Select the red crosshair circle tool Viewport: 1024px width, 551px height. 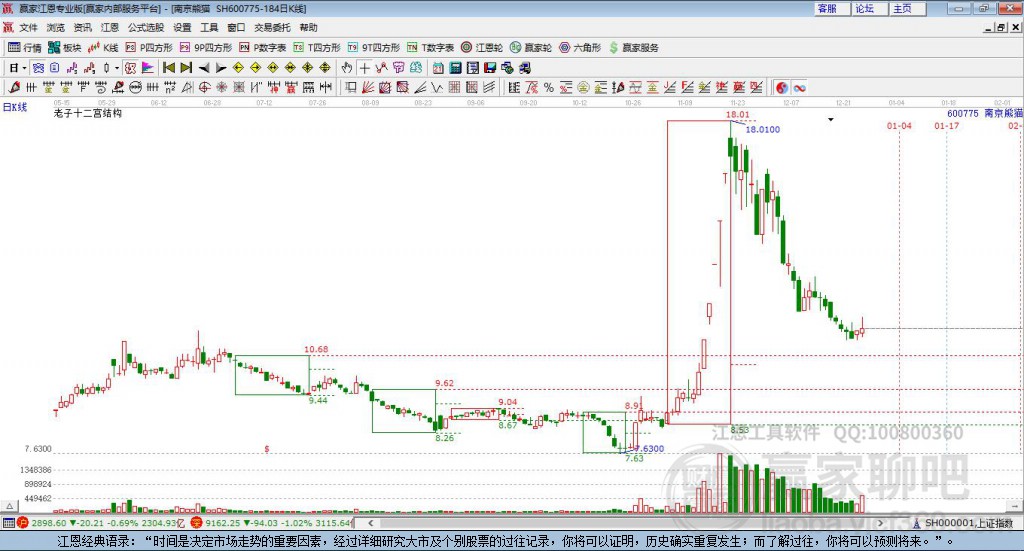[x=204, y=87]
